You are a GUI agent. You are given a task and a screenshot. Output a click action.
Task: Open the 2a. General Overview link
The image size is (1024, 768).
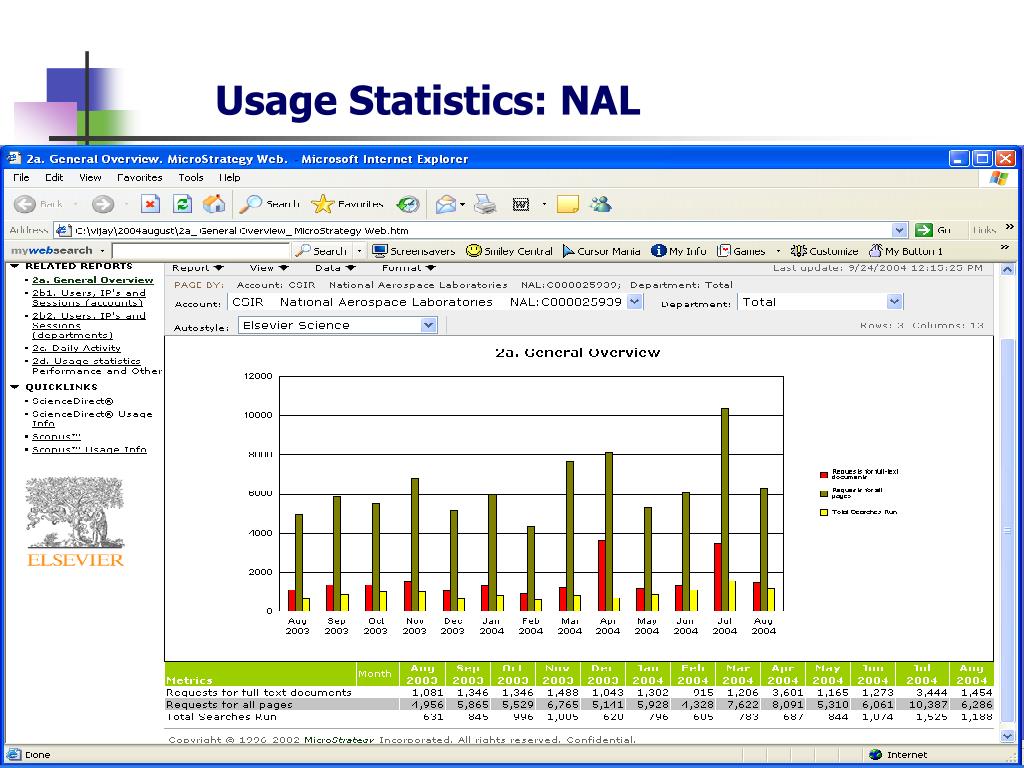(x=93, y=280)
